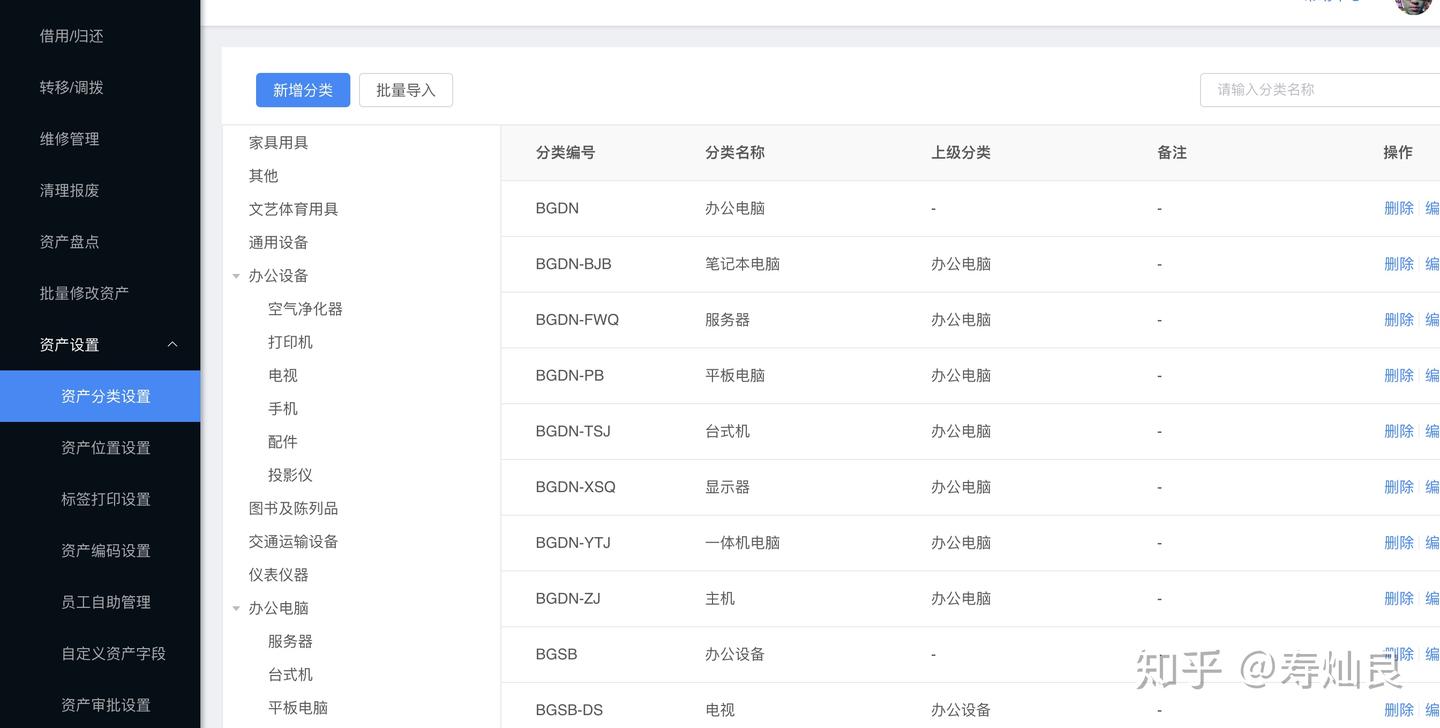Collapse the 办公设备 tree node arrow
This screenshot has height=728, width=1440.
[x=236, y=276]
